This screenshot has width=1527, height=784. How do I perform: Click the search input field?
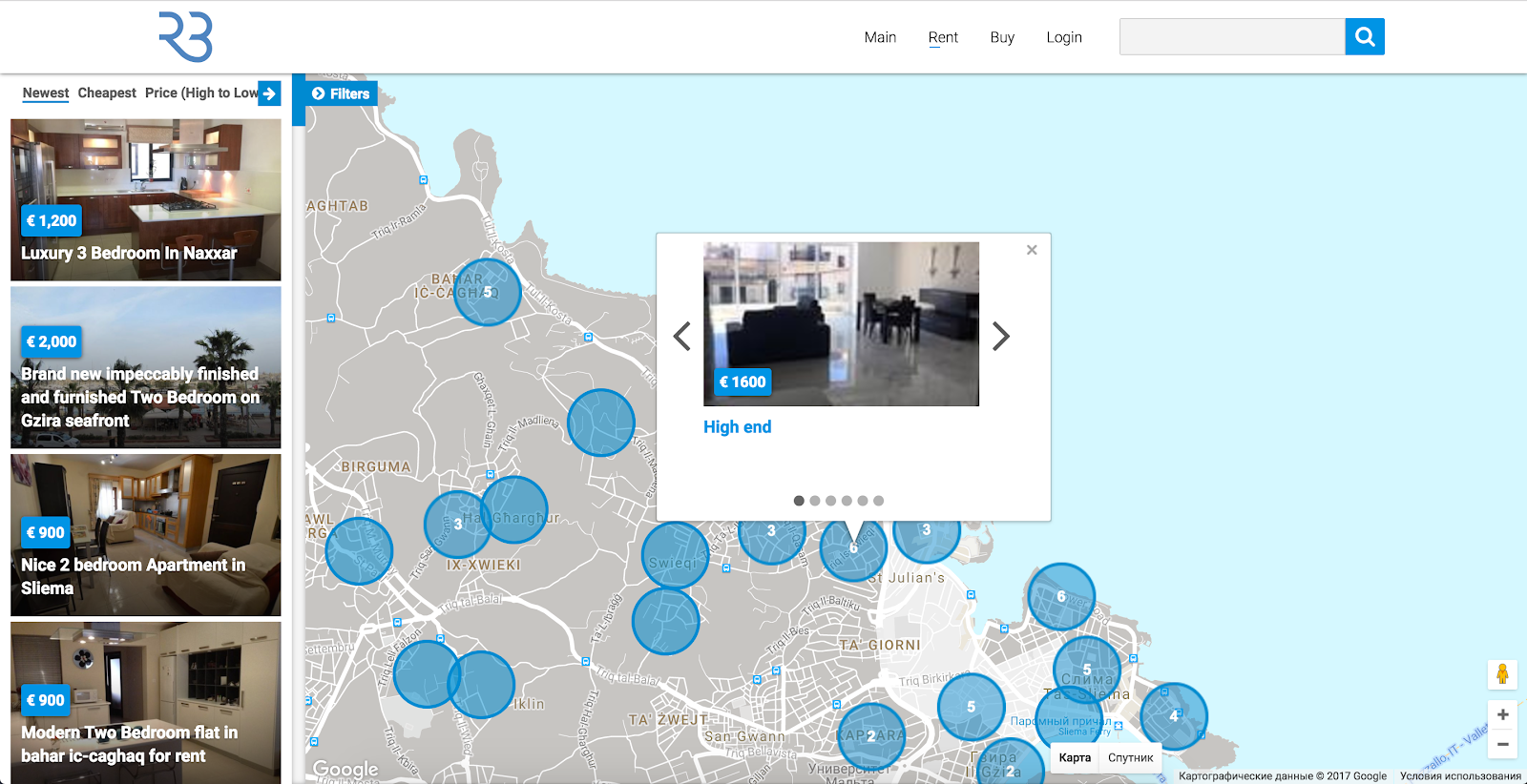tap(1232, 37)
